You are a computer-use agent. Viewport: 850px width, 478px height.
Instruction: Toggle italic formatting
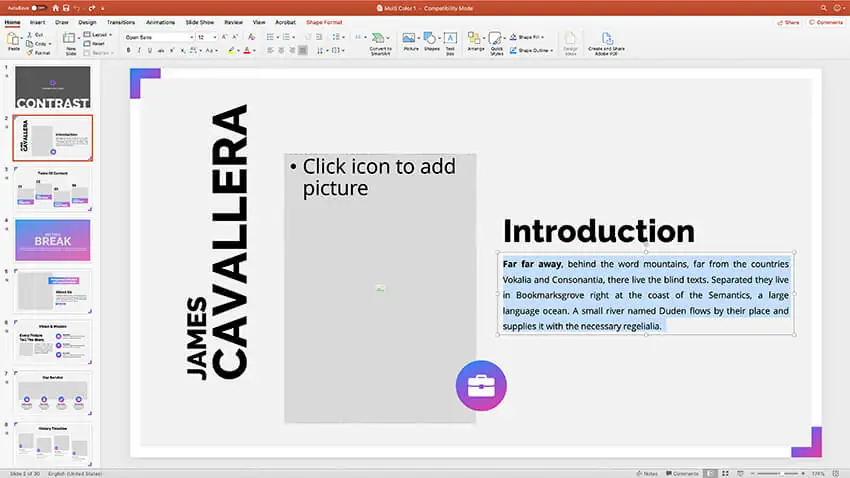(x=140, y=50)
